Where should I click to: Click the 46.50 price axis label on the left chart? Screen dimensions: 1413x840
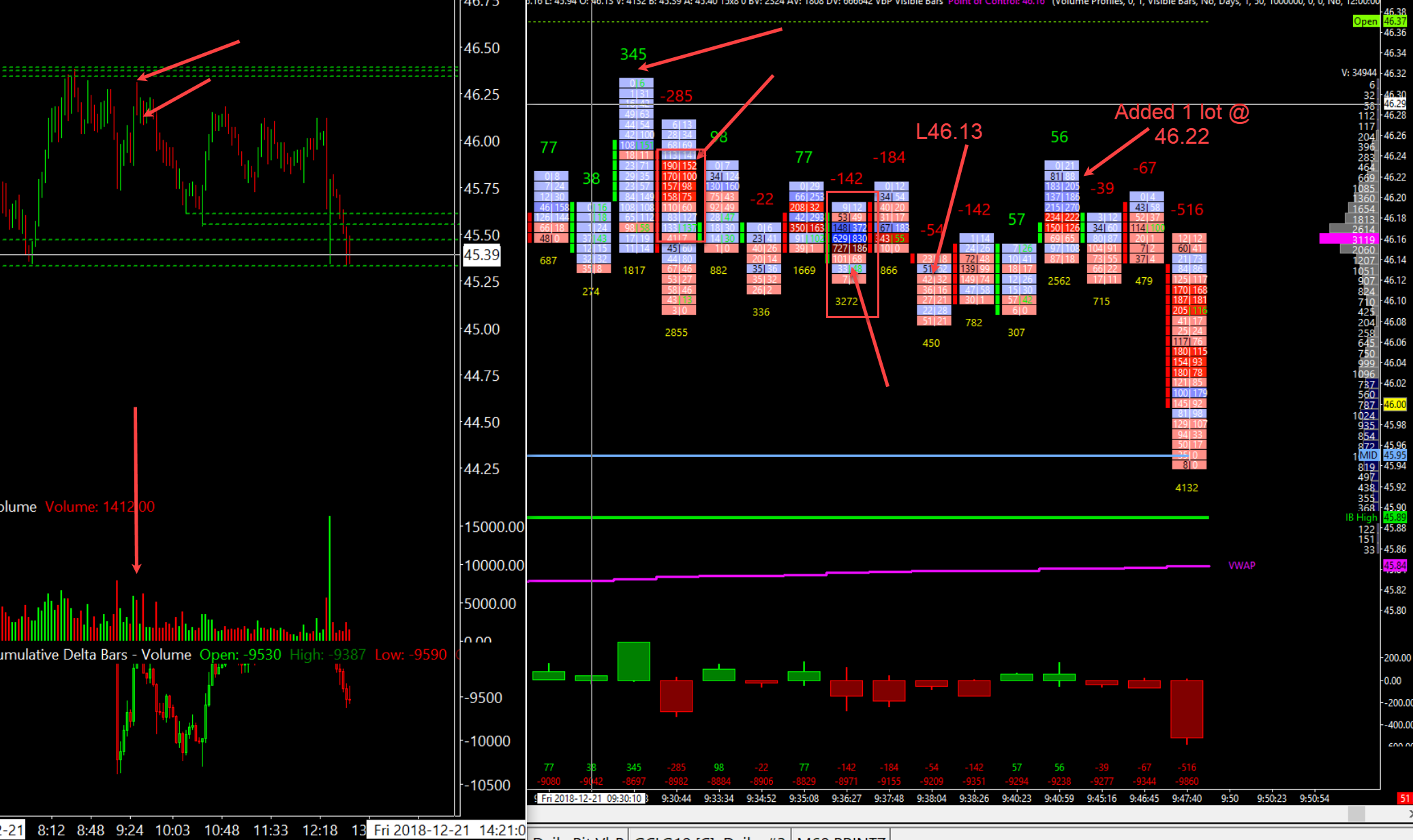(x=481, y=48)
